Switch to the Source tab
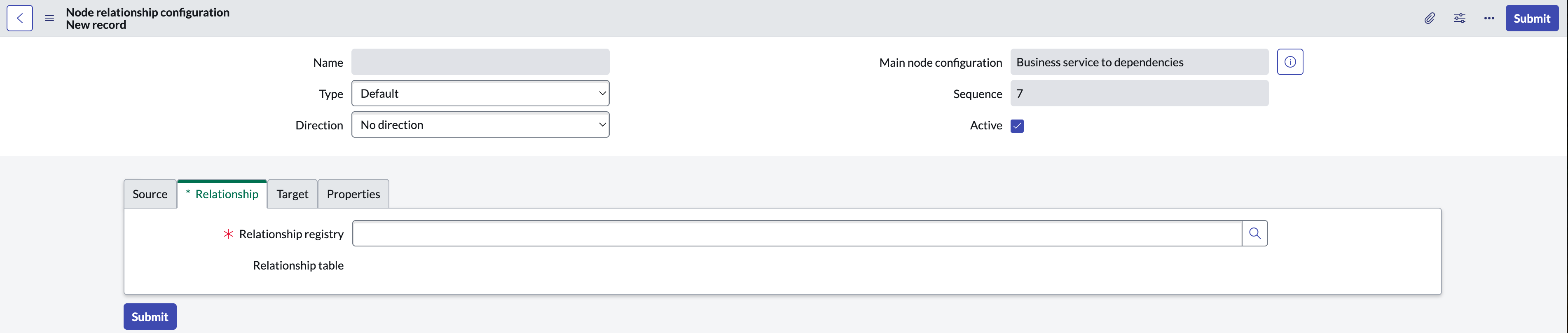 click(150, 194)
